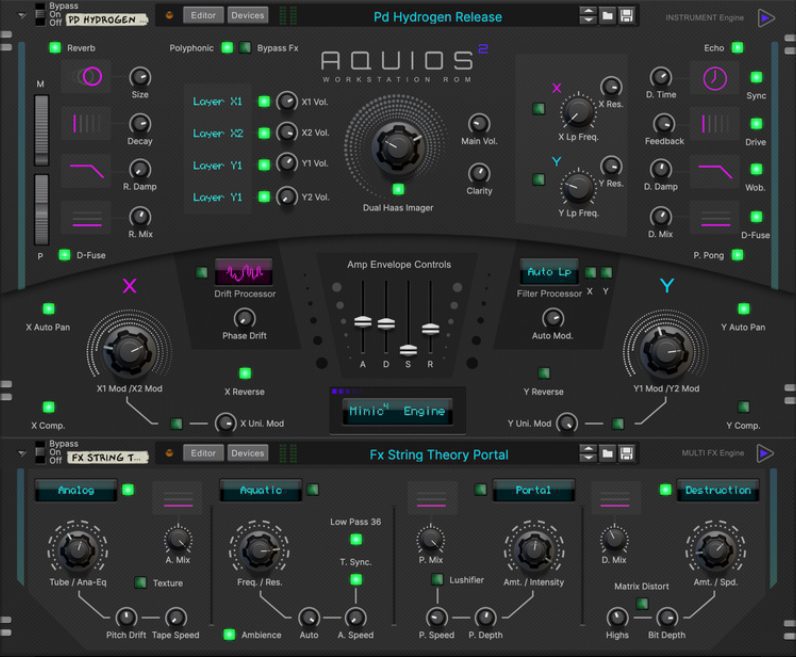Click the Sustain (S) envelope slider

[x=408, y=350]
